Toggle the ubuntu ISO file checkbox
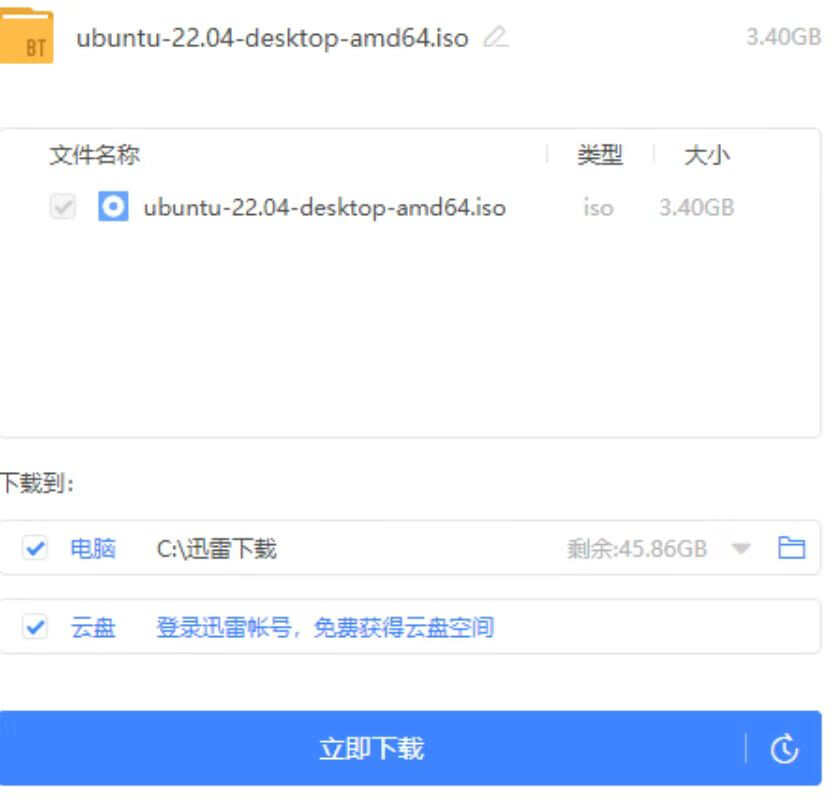This screenshot has height=799, width=832. (x=62, y=208)
